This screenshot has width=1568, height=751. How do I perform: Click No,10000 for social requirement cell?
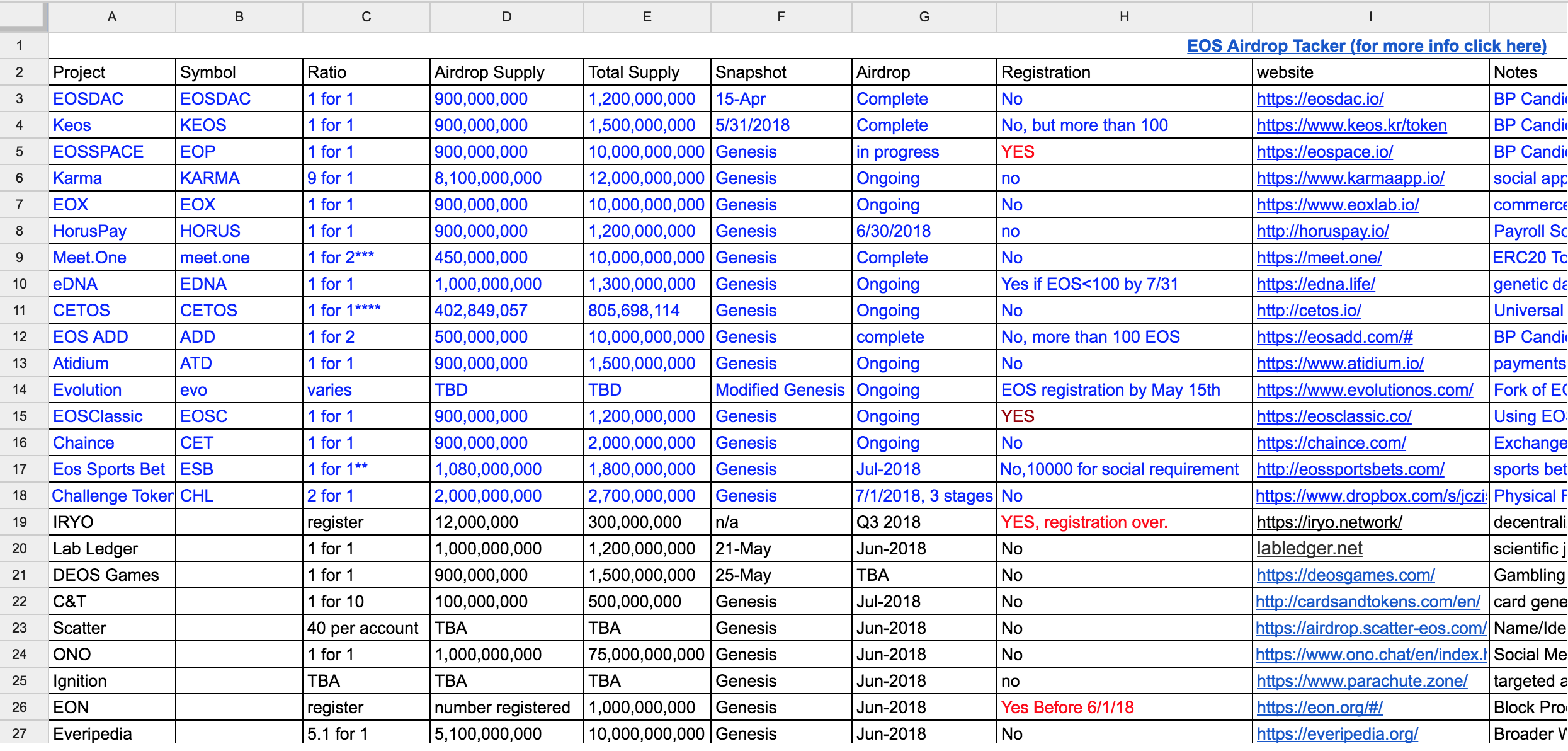click(x=1125, y=469)
